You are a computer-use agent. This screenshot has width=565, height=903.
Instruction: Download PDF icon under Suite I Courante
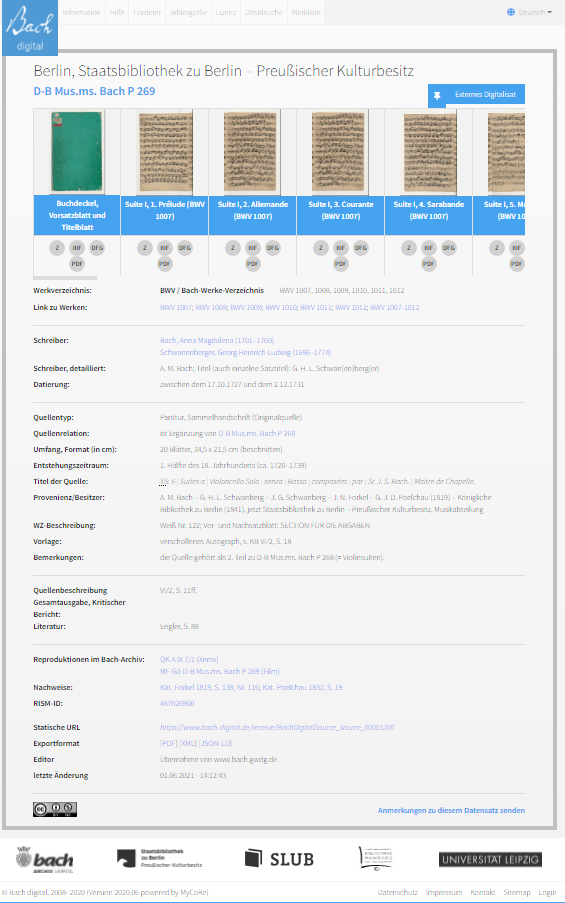(341, 264)
